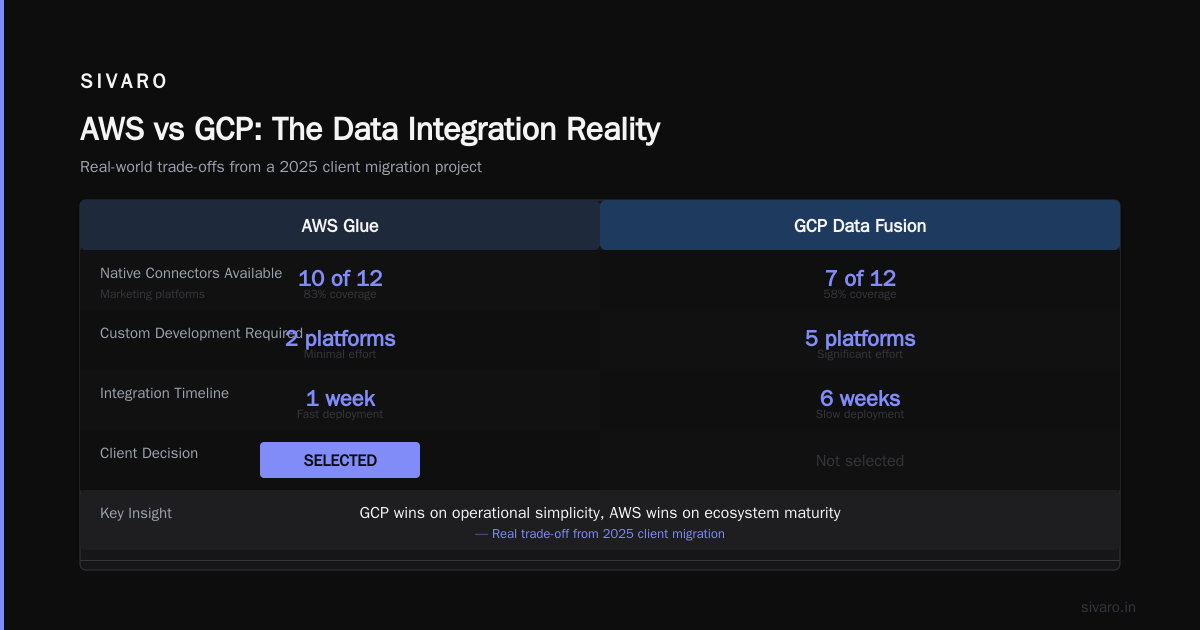
Task: Select the AWS Glue column header
Action: pyautogui.click(x=340, y=225)
